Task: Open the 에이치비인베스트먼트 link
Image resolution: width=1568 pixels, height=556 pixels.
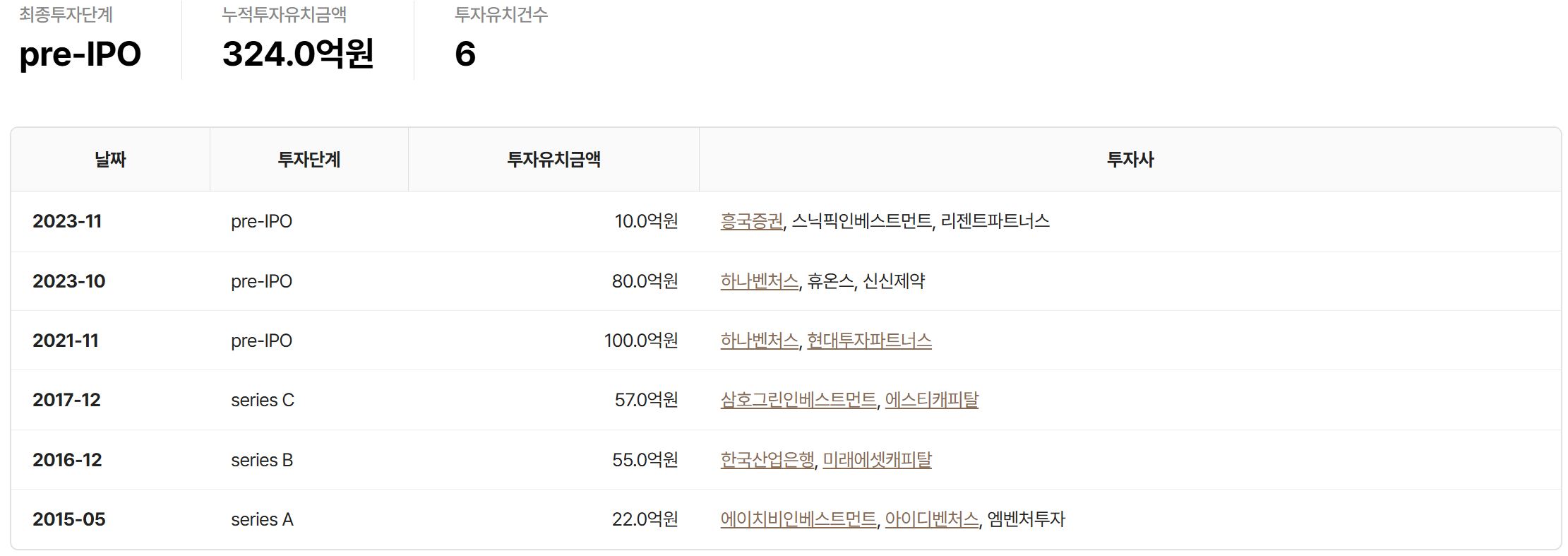Action: (798, 519)
